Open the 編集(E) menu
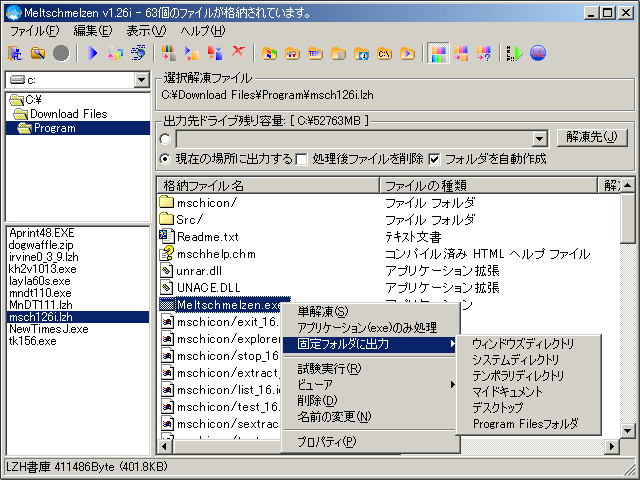 click(93, 31)
